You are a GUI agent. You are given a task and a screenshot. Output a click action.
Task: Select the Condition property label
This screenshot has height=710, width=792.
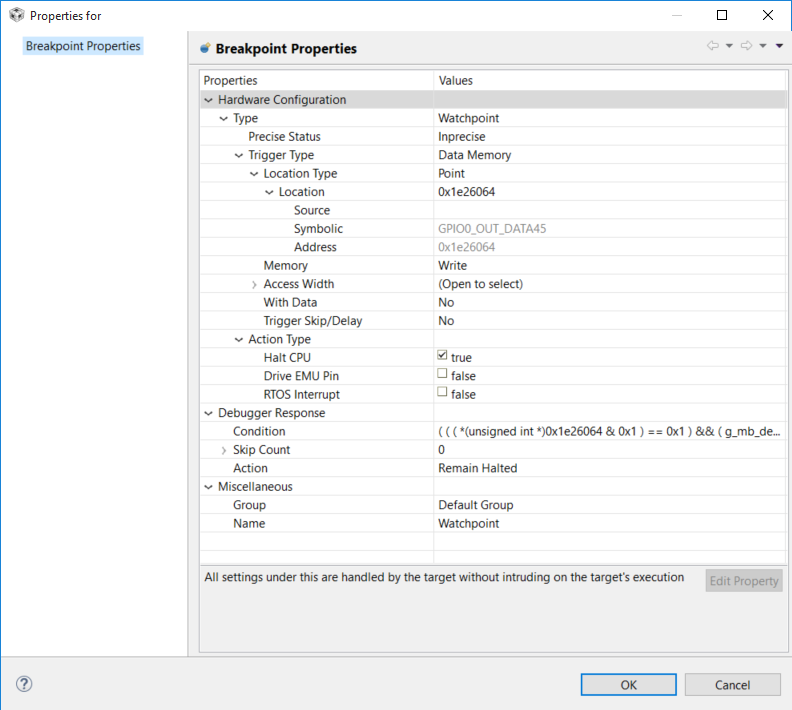click(x=259, y=431)
